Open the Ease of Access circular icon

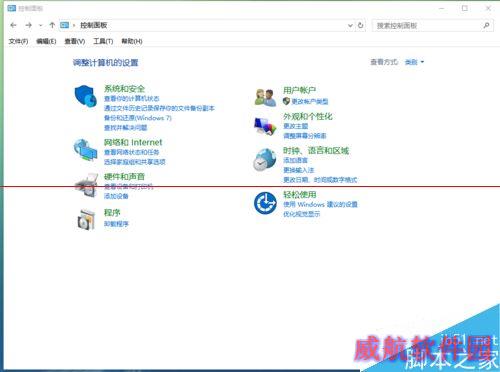(x=265, y=203)
